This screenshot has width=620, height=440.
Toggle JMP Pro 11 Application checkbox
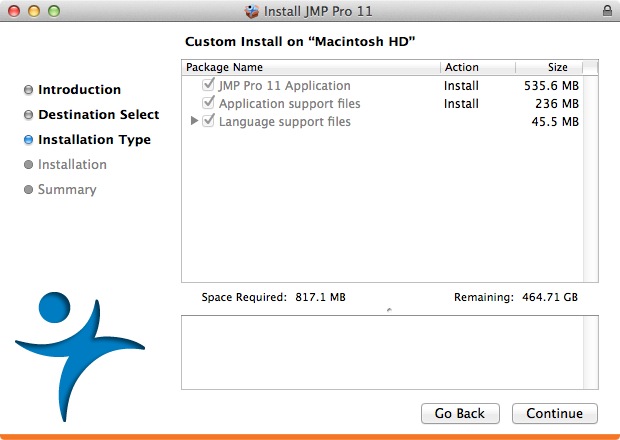[x=208, y=85]
